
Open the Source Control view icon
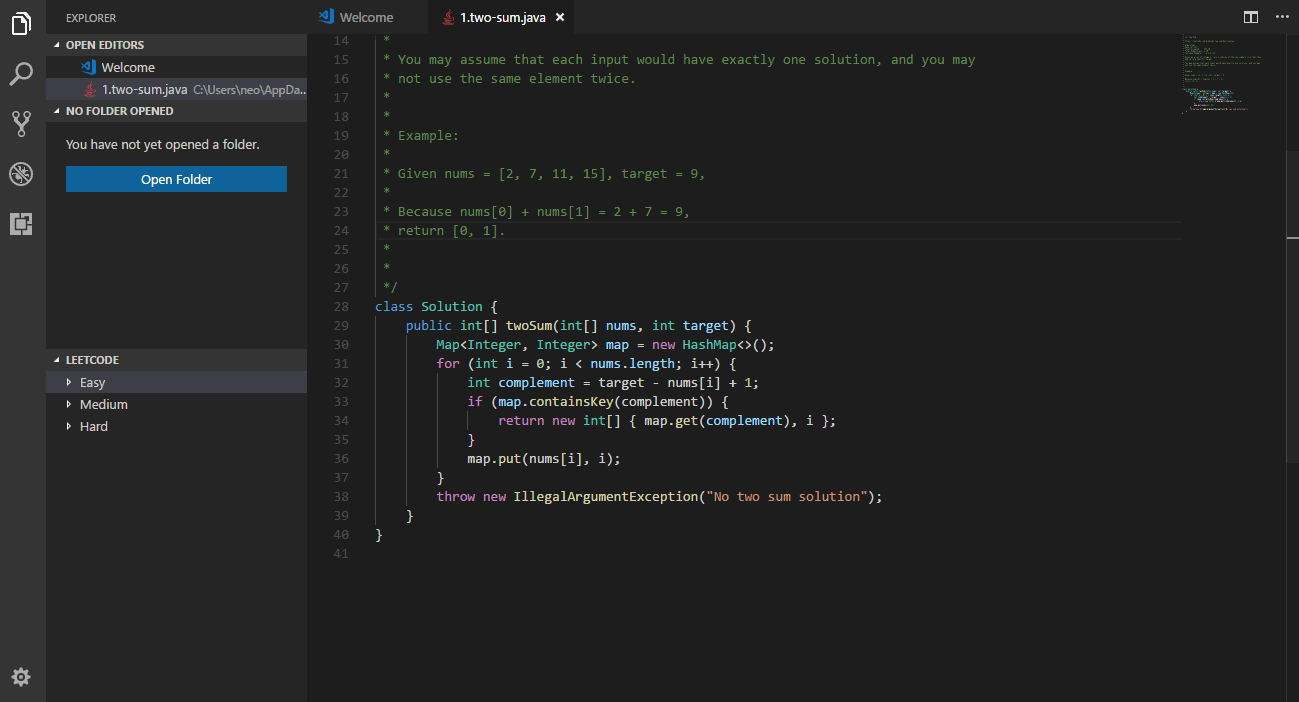[22, 124]
